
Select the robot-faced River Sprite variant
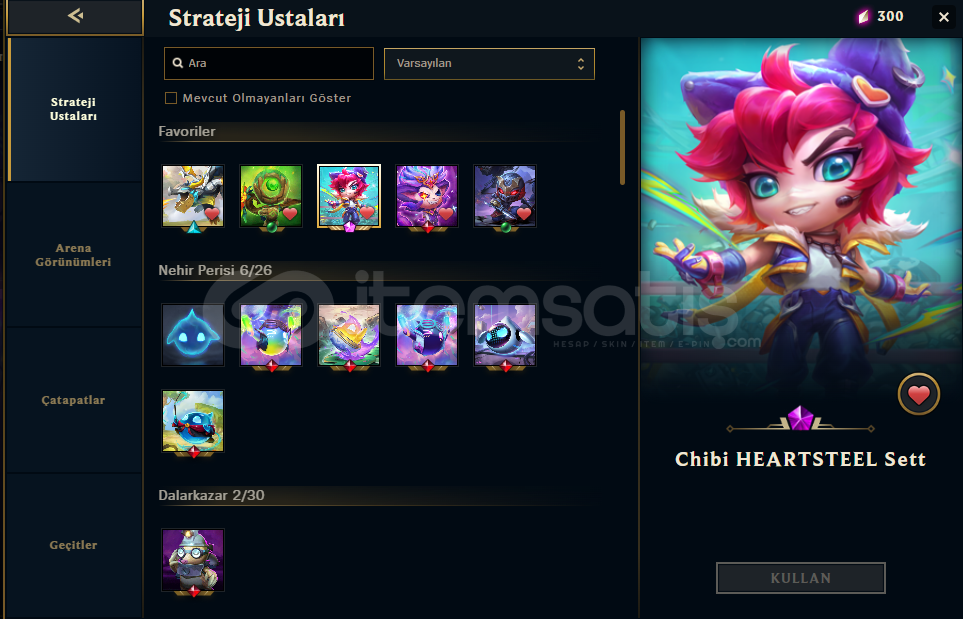505,335
